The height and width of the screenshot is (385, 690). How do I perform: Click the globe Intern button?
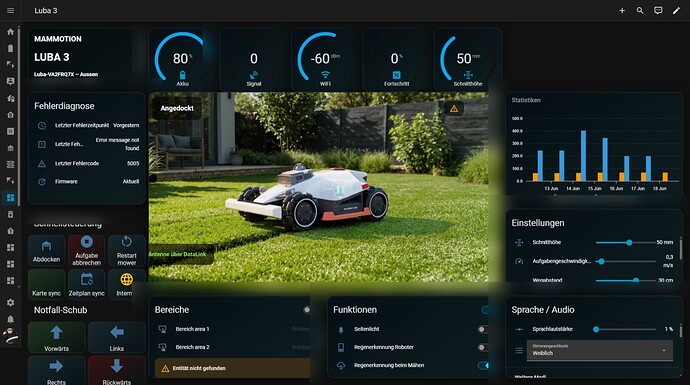pyautogui.click(x=126, y=284)
